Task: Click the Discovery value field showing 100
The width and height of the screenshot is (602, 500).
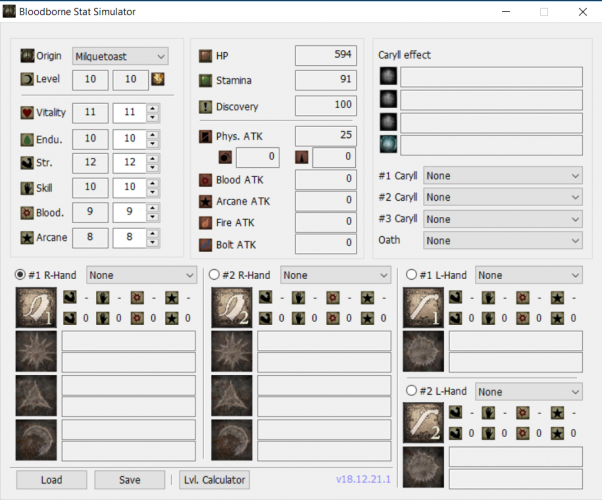Action: (326, 105)
